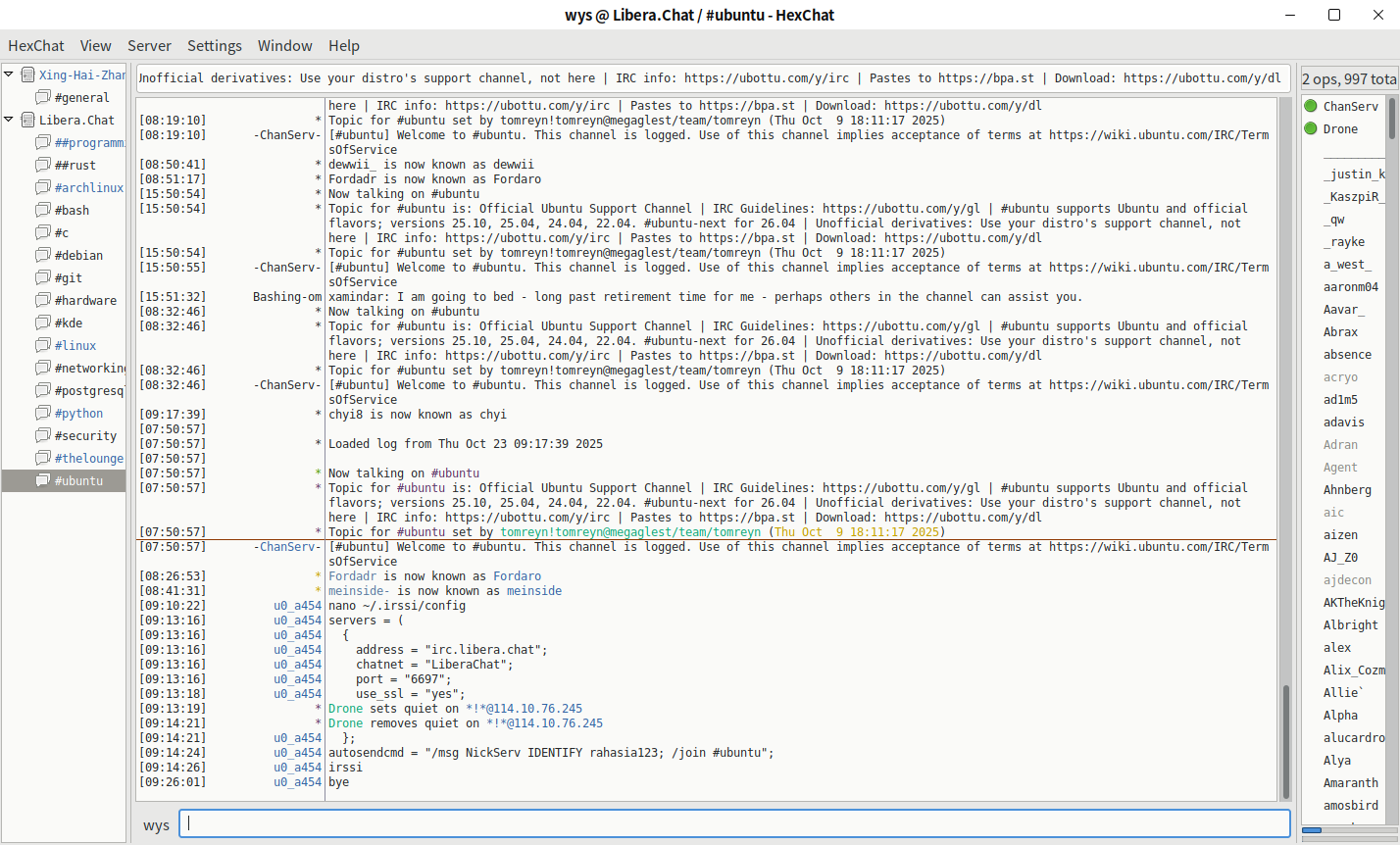Select user Albright in user list
The width and height of the screenshot is (1400, 845).
(1350, 625)
